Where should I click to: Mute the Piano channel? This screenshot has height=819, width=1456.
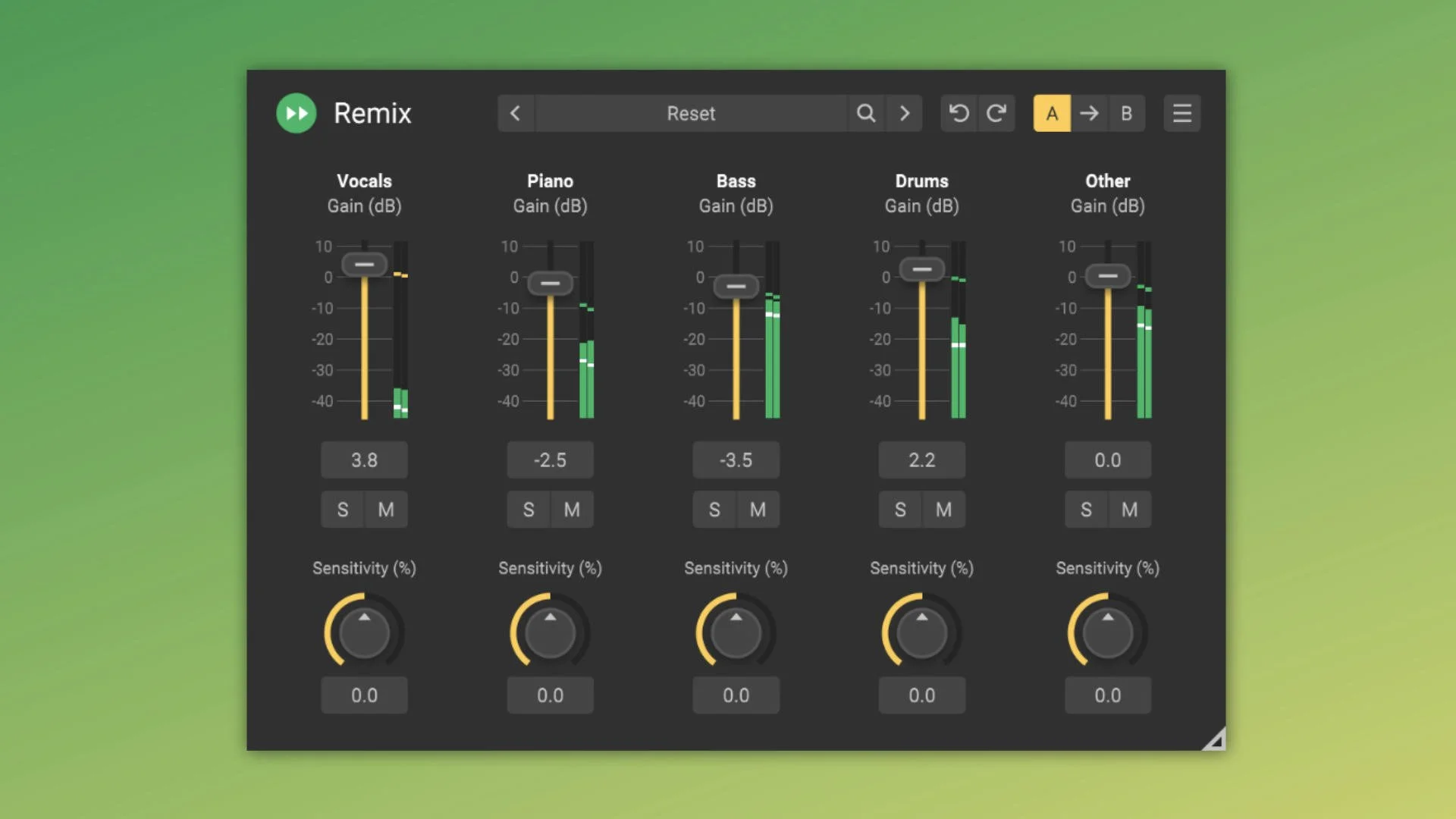click(571, 510)
